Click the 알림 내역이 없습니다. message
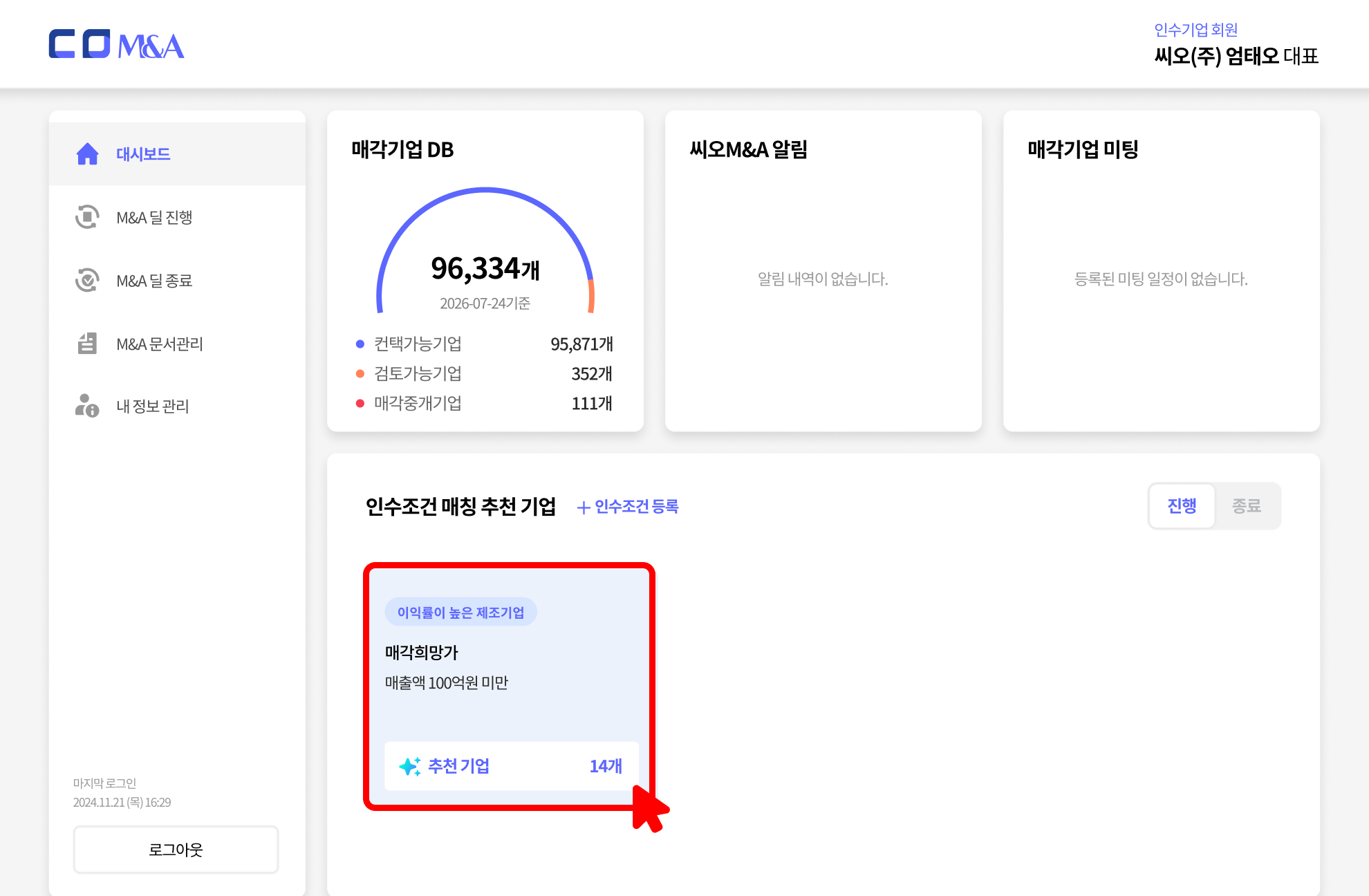 [x=823, y=279]
